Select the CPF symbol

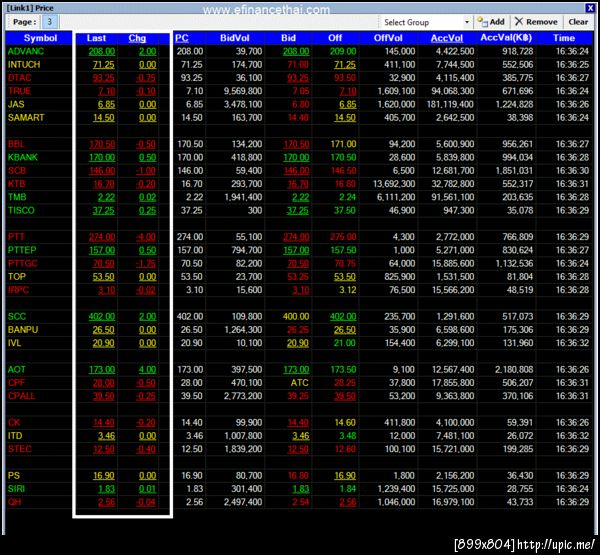tap(16, 383)
